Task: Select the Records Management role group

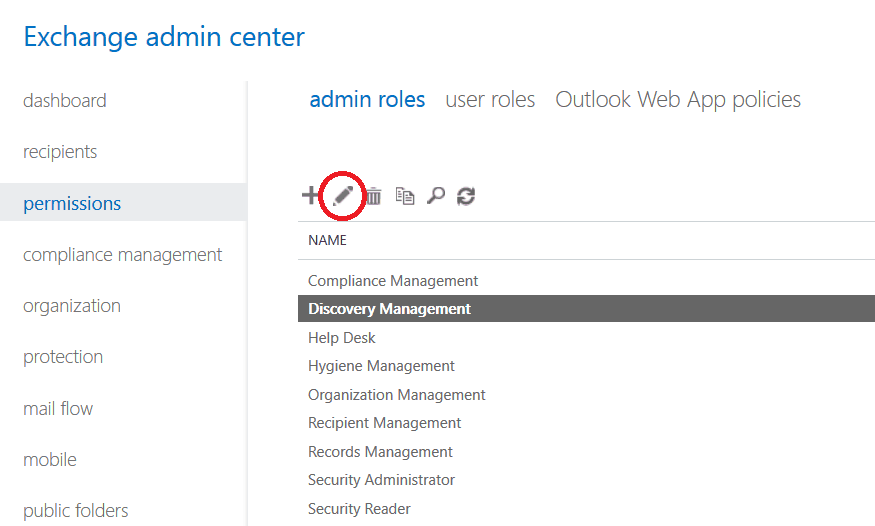Action: click(x=380, y=452)
